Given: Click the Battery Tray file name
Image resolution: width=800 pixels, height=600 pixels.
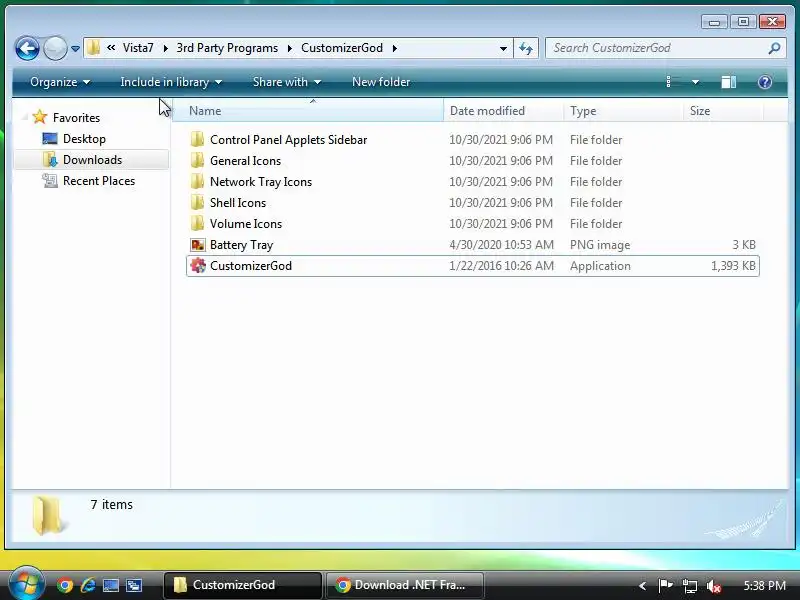Looking at the screenshot, I should tap(241, 245).
